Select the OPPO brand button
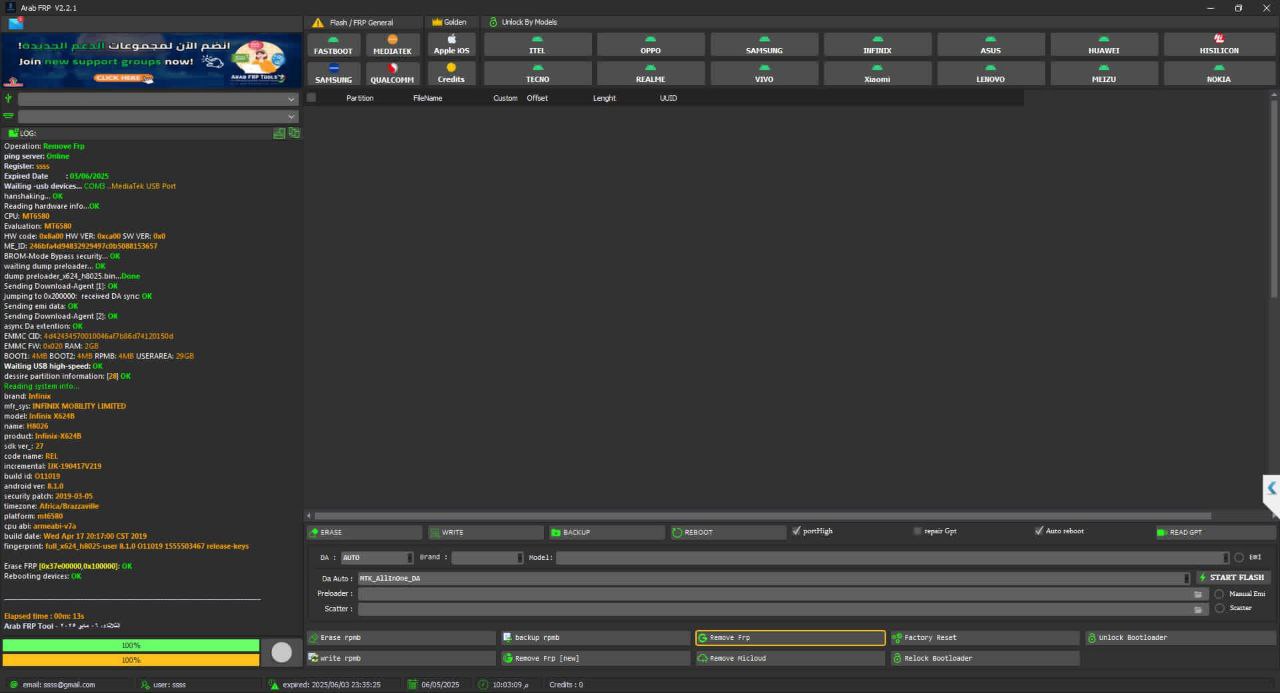The height and width of the screenshot is (693, 1280). coord(651,45)
